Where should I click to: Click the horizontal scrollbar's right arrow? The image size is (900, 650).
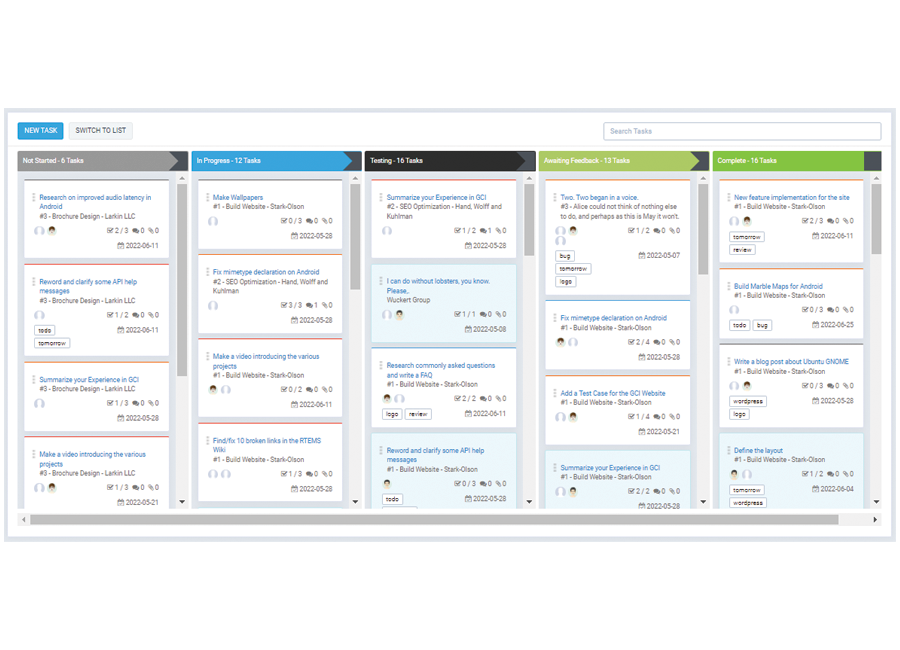point(875,520)
